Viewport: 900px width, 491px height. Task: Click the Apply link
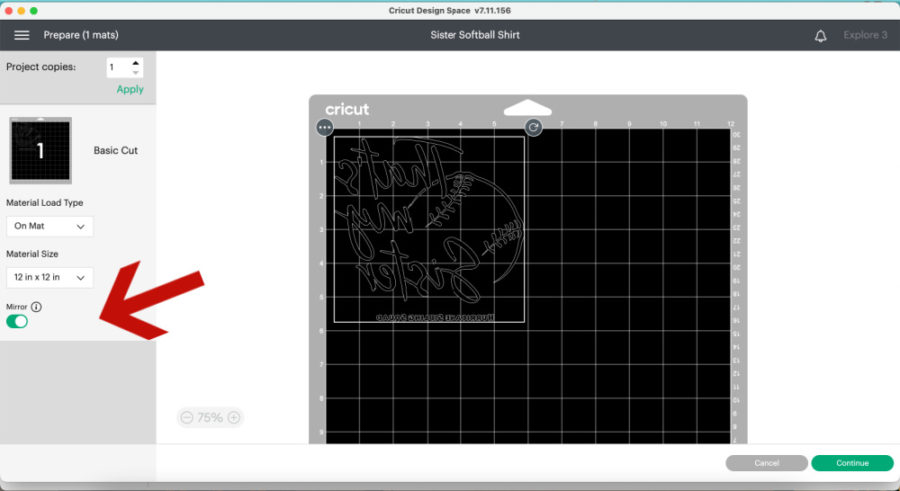(x=130, y=89)
